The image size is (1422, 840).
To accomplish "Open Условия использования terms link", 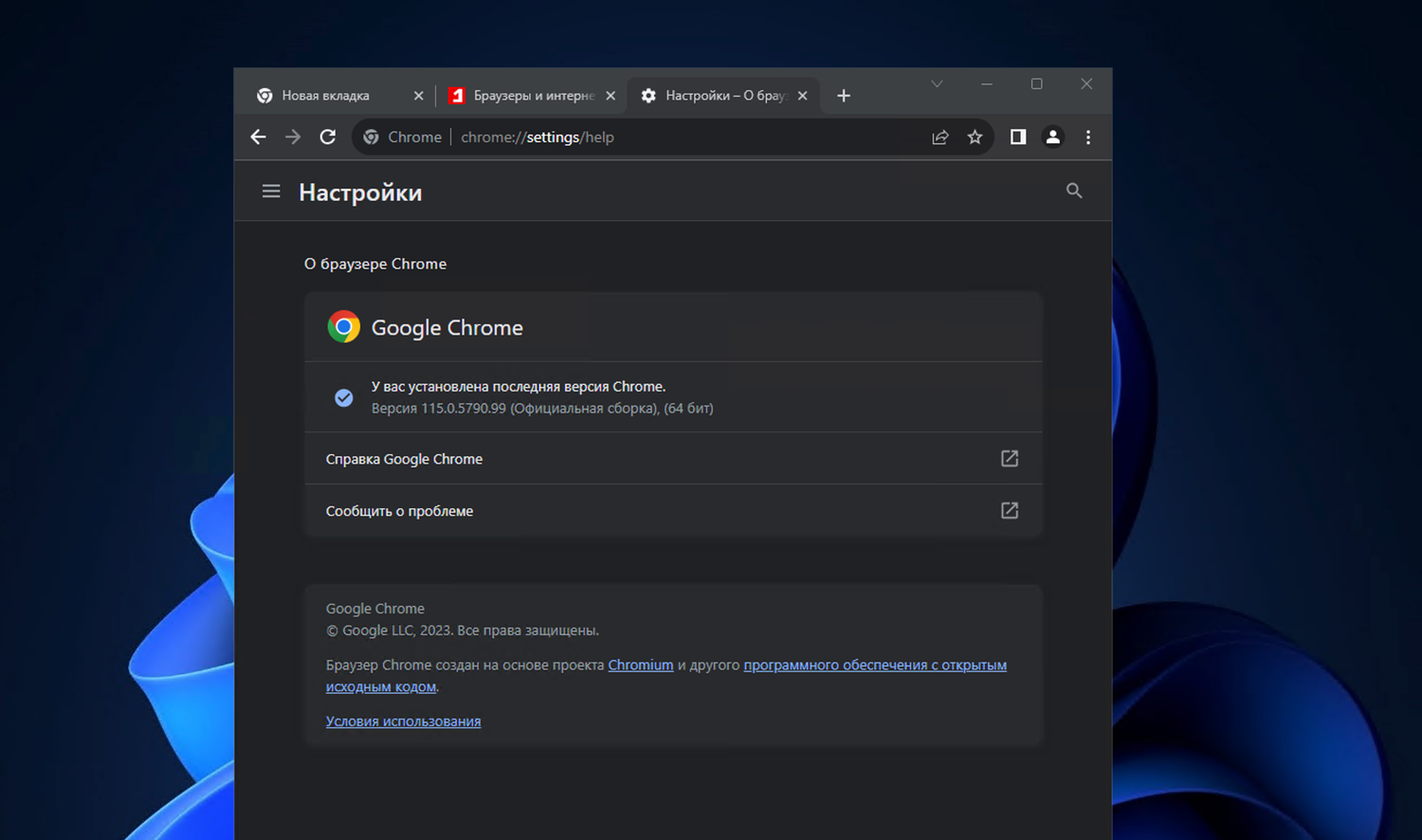I will [403, 721].
